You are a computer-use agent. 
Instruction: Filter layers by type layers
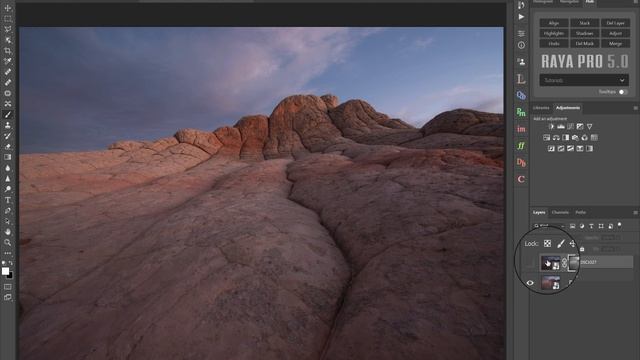pos(591,226)
